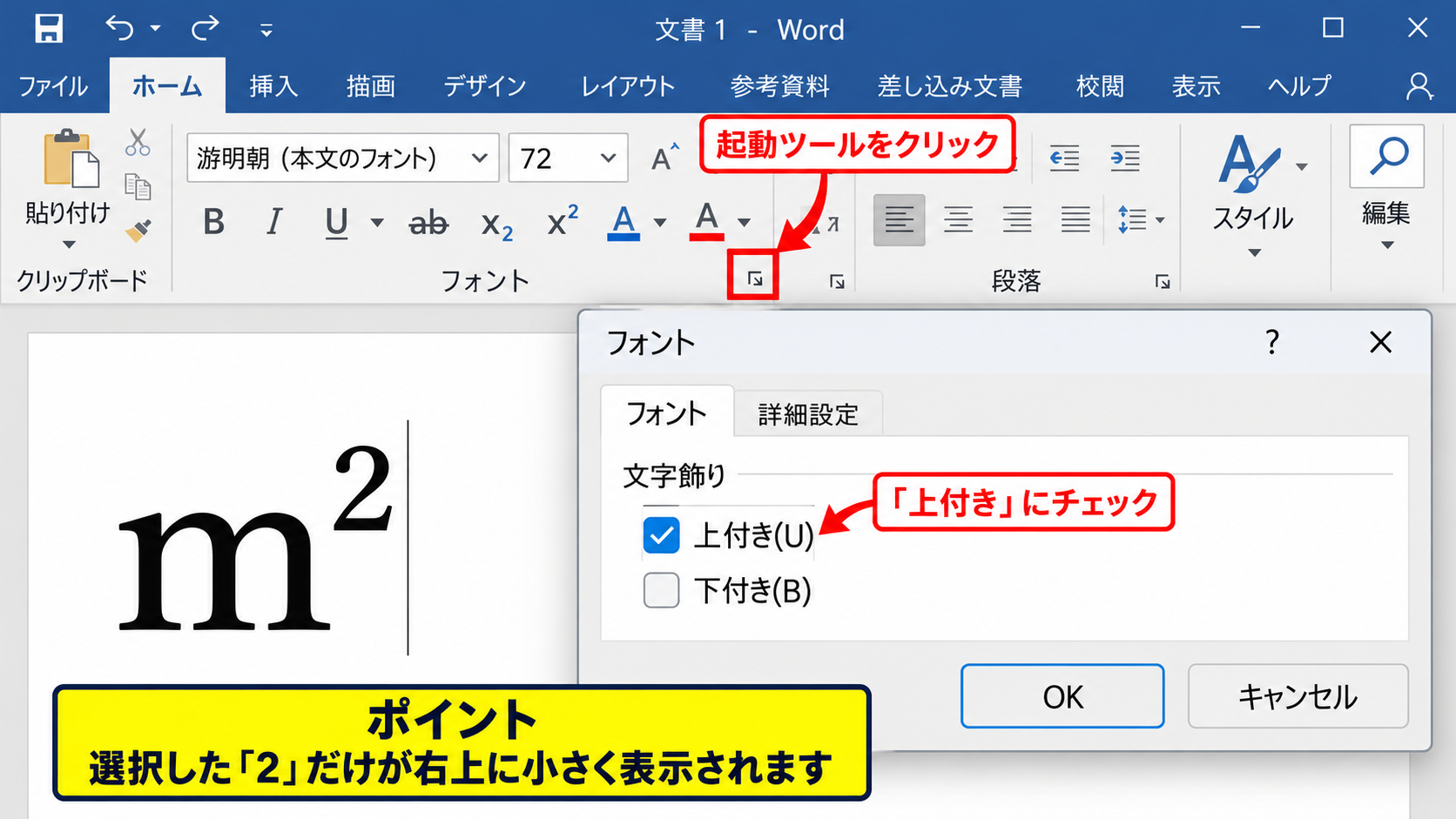
Task: Click the Increase Font Size icon
Action: point(665,158)
